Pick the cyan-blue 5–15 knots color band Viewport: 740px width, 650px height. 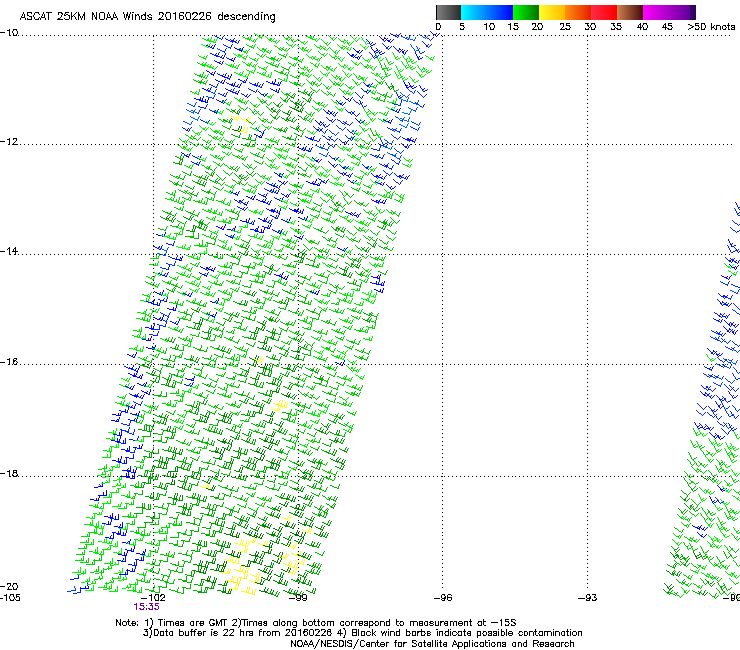pyautogui.click(x=487, y=12)
